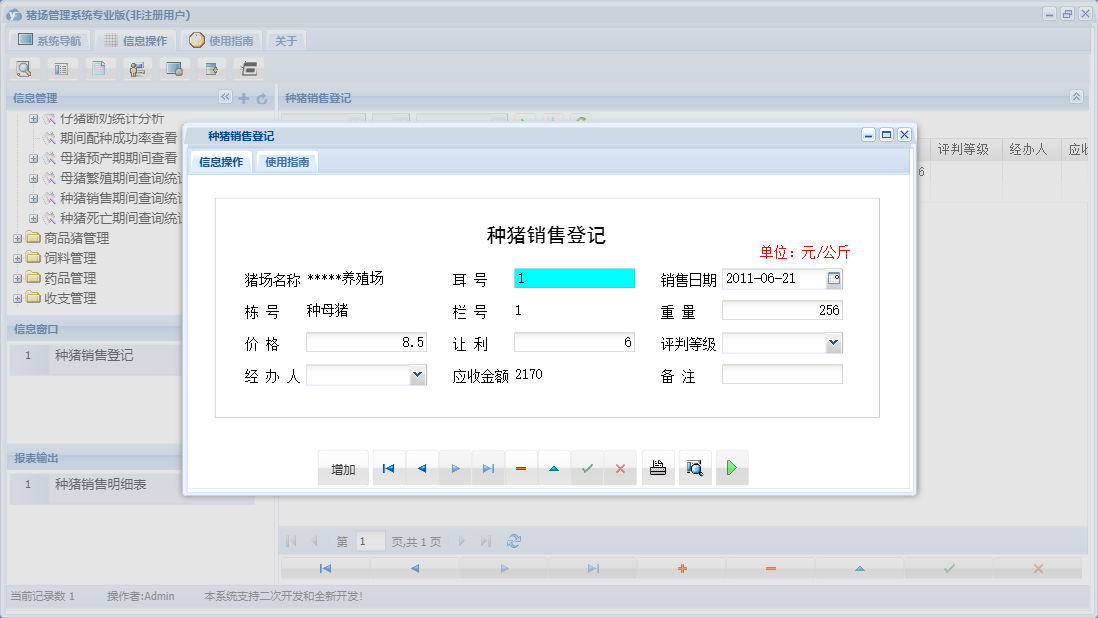The width and height of the screenshot is (1098, 618).
Task: Select the search/query toolbar icon
Action: click(x=24, y=68)
